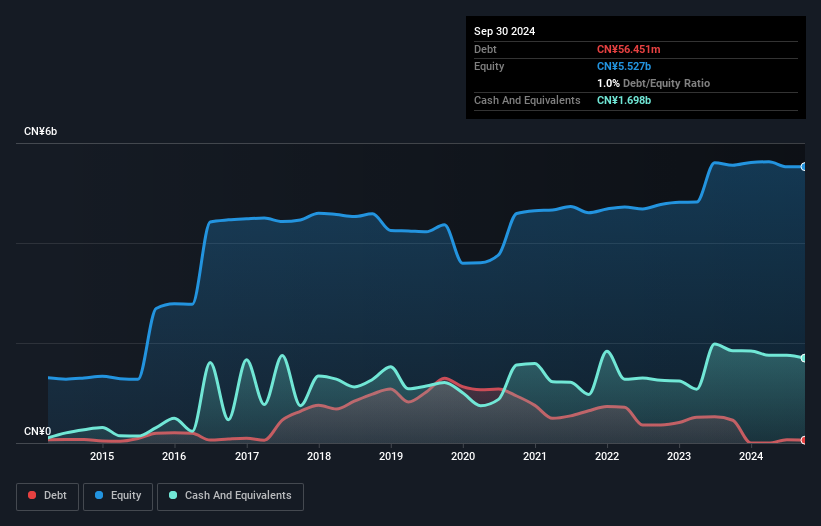Image resolution: width=821 pixels, height=526 pixels.
Task: Click the 2020 x-axis label
Action: (463, 456)
